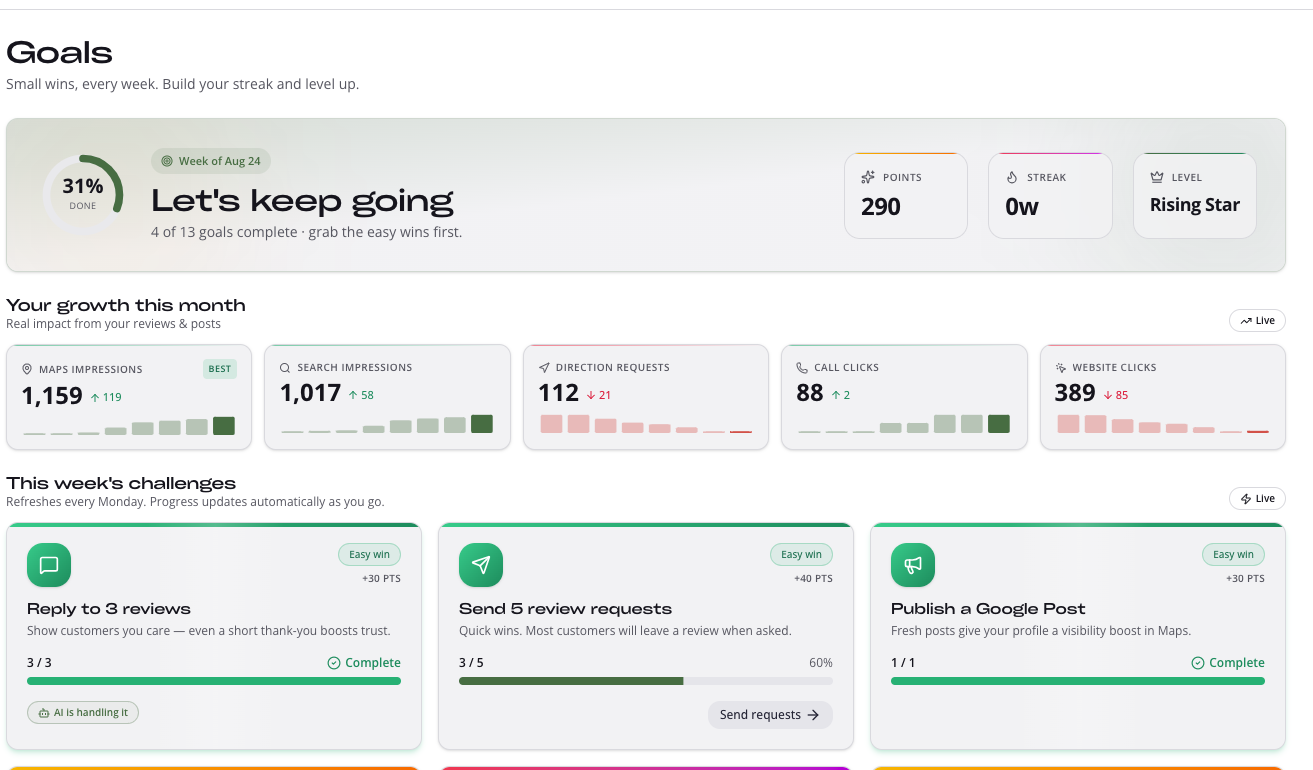The image size is (1313, 770).
Task: Click the 60% progress bar for review requests
Action: click(646, 681)
